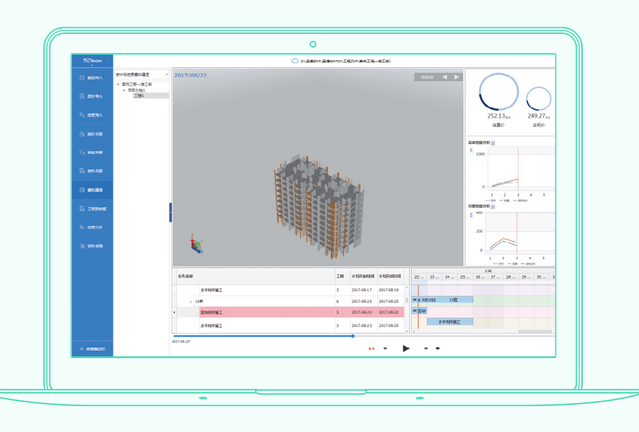Click the lowest blue Gantt bar
The image size is (639, 432).
450,322
